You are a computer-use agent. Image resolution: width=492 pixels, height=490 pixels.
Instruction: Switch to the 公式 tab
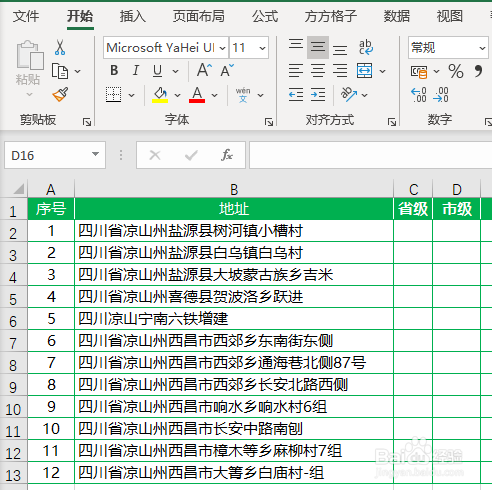pyautogui.click(x=265, y=16)
